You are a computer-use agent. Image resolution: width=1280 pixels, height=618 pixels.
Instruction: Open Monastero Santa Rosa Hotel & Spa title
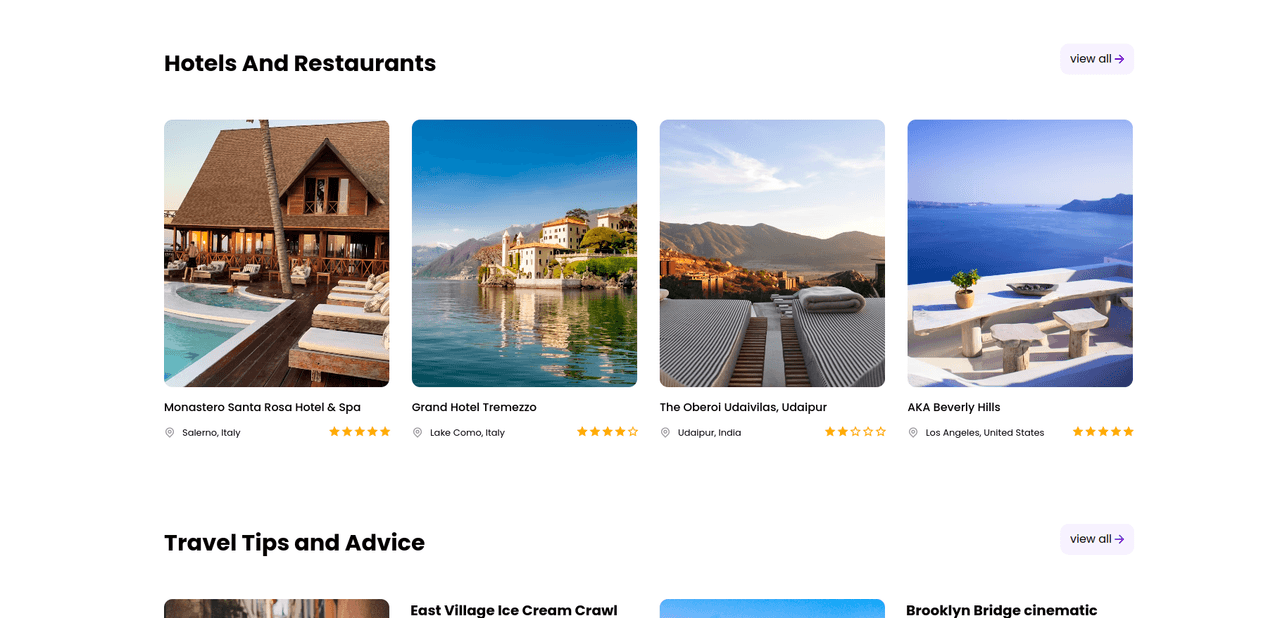pyautogui.click(x=263, y=408)
